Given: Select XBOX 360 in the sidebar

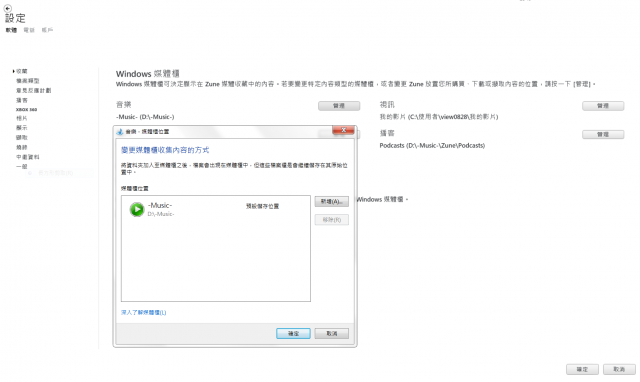Looking at the screenshot, I should click(27, 109).
